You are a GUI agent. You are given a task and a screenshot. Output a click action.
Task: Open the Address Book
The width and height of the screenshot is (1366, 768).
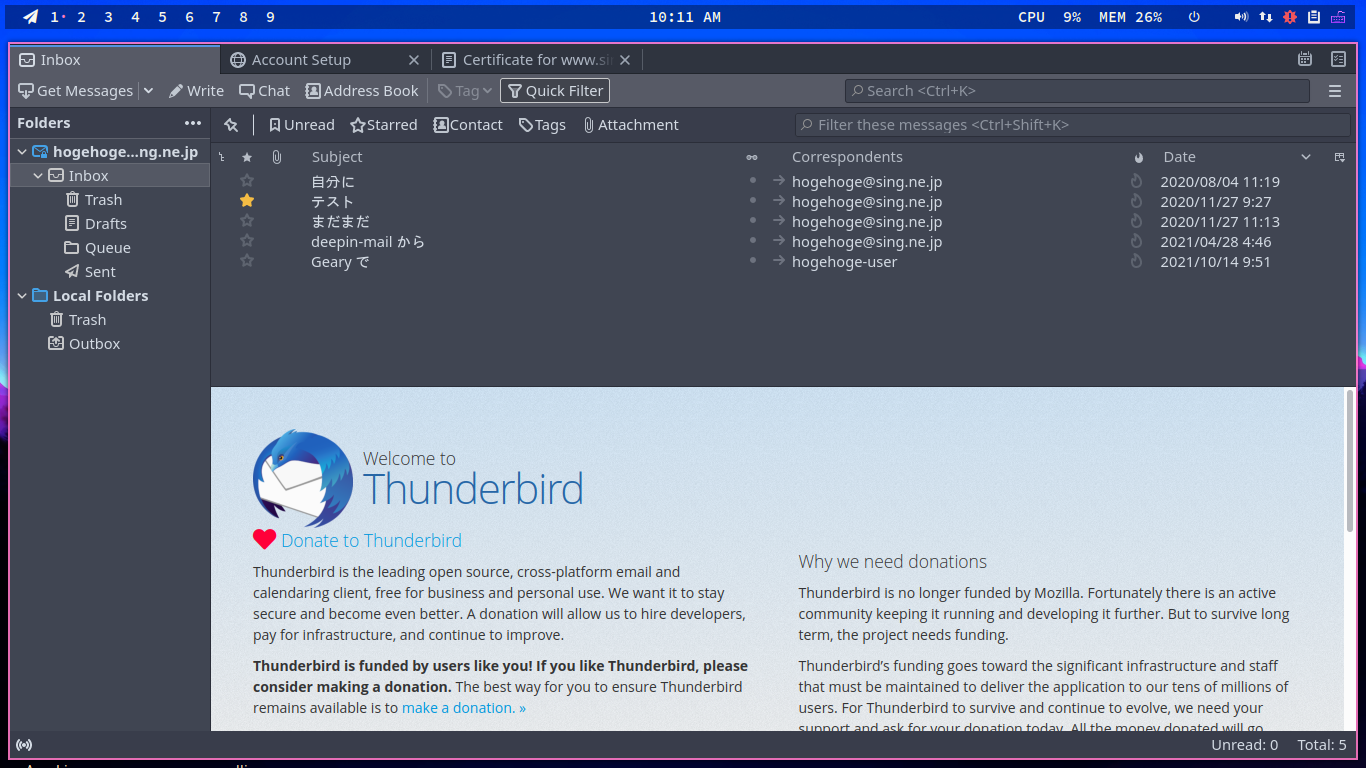point(362,91)
